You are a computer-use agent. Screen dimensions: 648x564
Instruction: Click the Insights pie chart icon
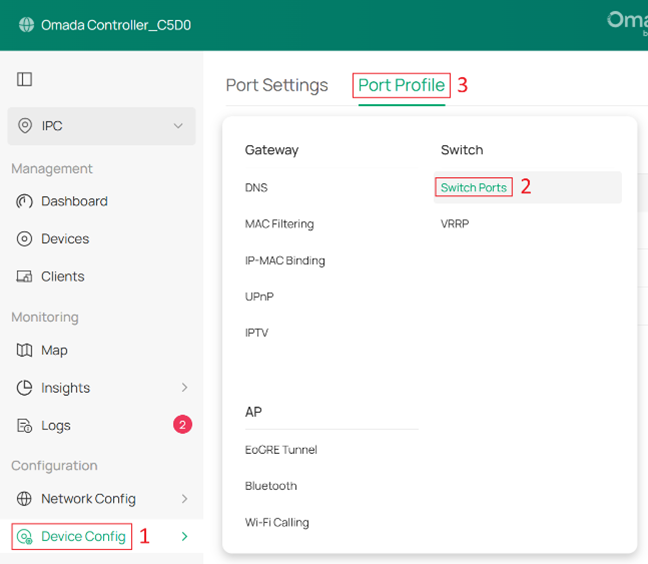(24, 388)
